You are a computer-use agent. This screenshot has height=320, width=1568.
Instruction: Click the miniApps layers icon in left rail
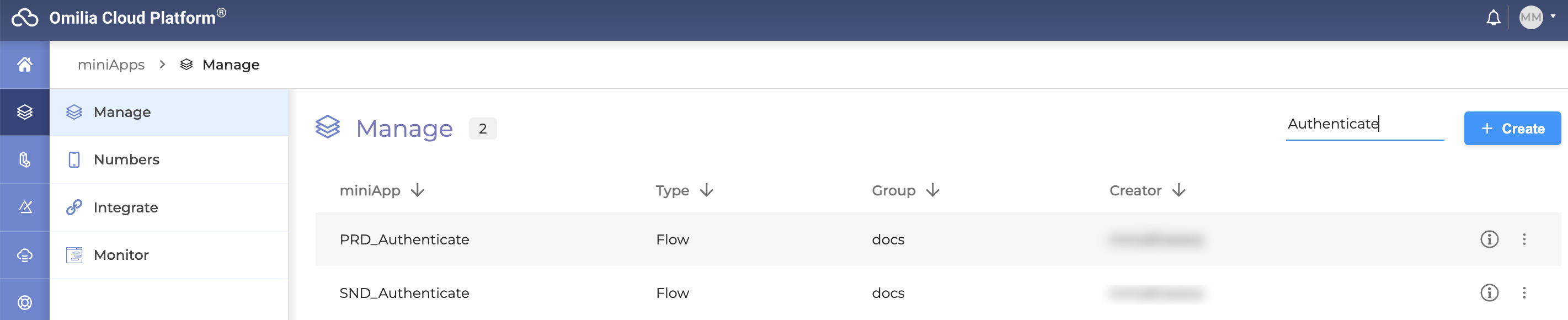24,112
